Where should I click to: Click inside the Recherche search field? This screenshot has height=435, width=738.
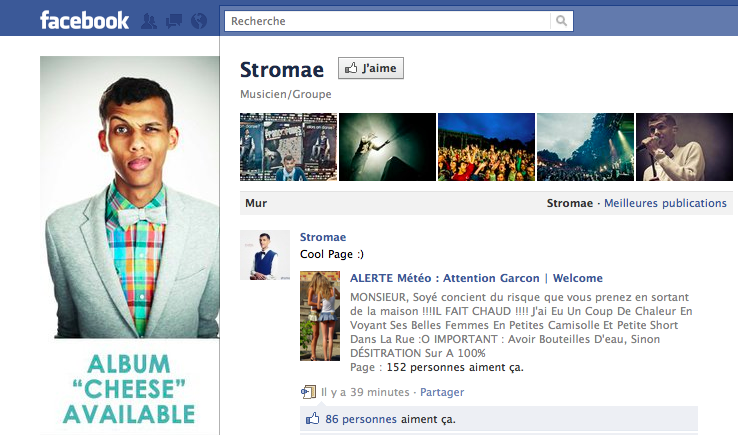387,21
